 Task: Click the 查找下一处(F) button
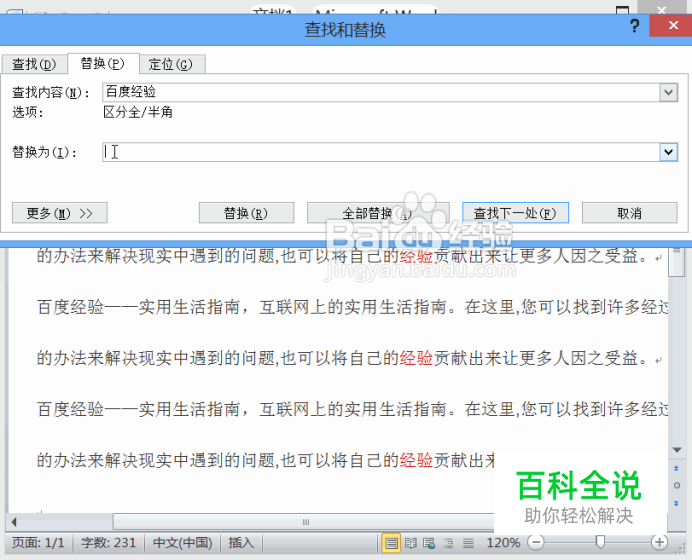click(x=515, y=213)
